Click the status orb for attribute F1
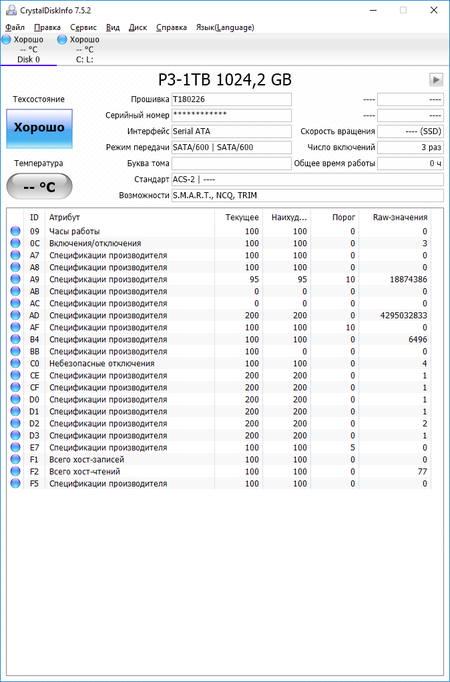Image resolution: width=450 pixels, height=682 pixels. coord(15,459)
